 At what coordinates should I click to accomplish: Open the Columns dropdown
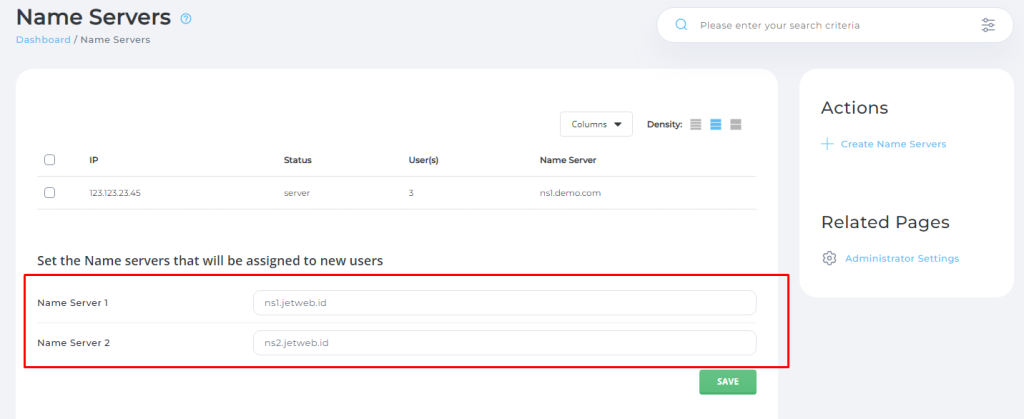[596, 124]
